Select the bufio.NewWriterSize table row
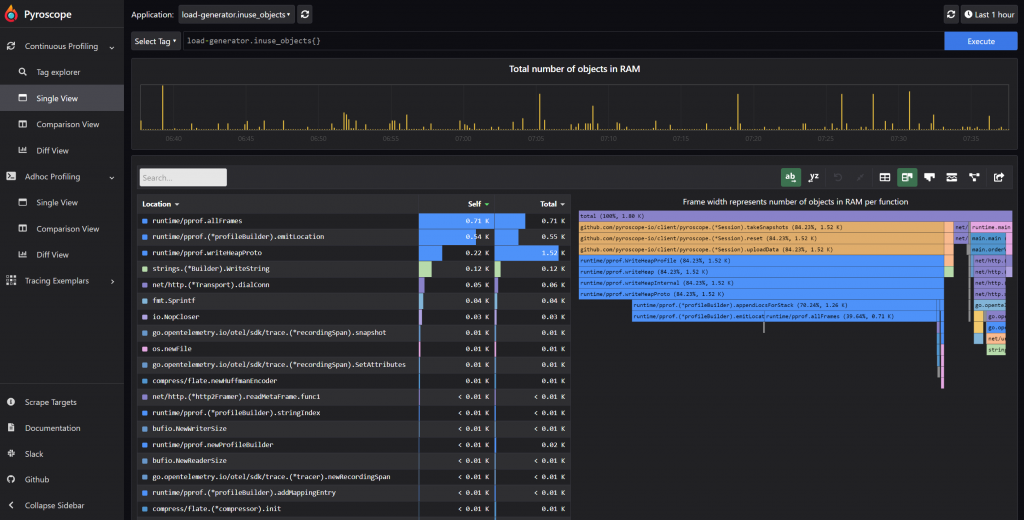The image size is (1024, 520). coord(353,429)
